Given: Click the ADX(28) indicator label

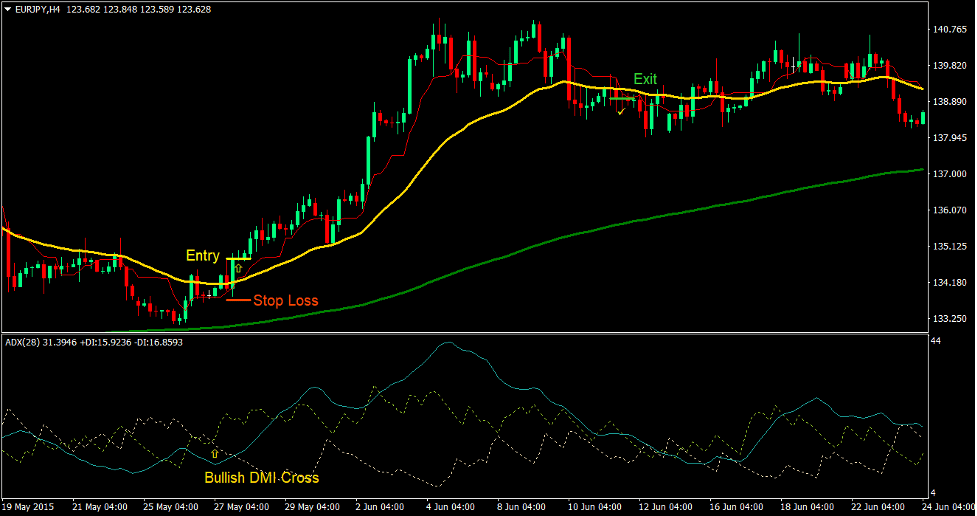Looking at the screenshot, I should coord(24,343).
